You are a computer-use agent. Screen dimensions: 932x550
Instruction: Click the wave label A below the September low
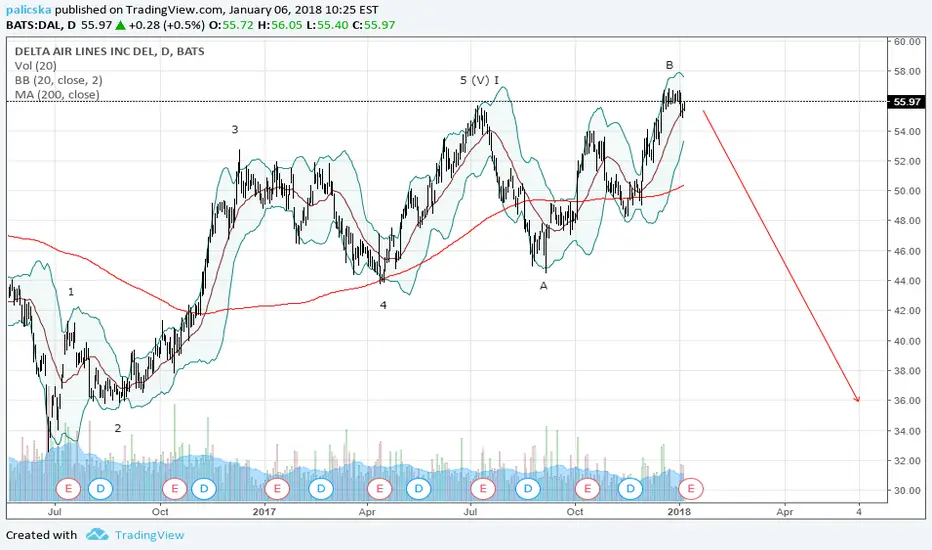[x=543, y=286]
